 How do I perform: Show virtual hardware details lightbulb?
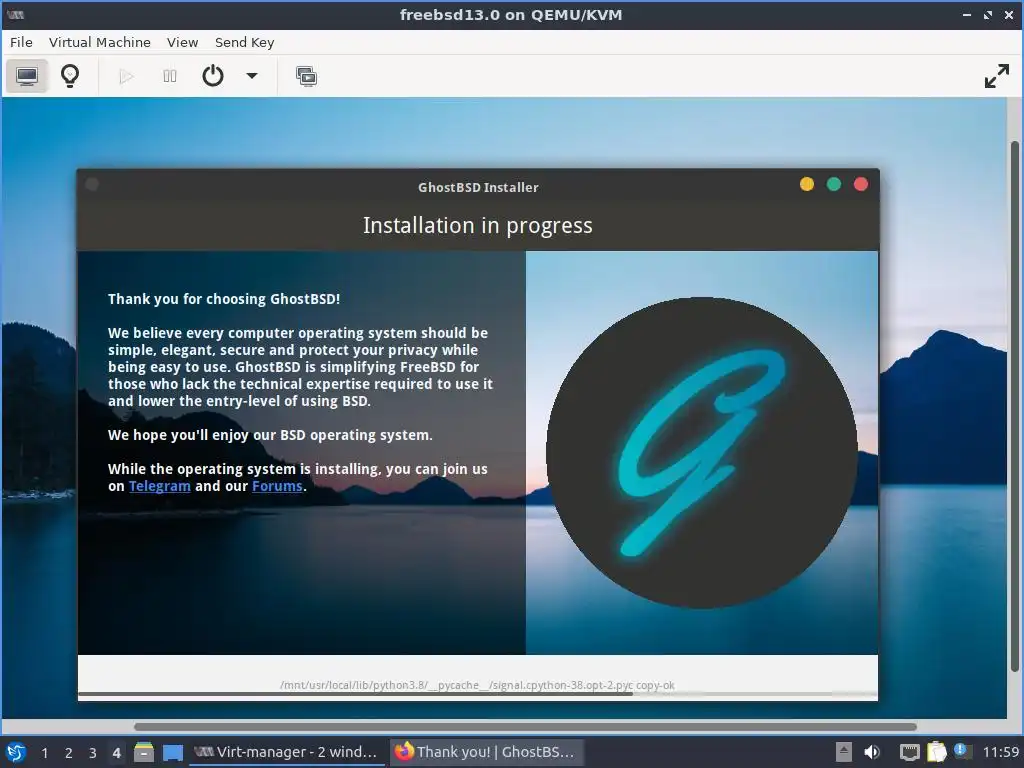click(x=70, y=76)
